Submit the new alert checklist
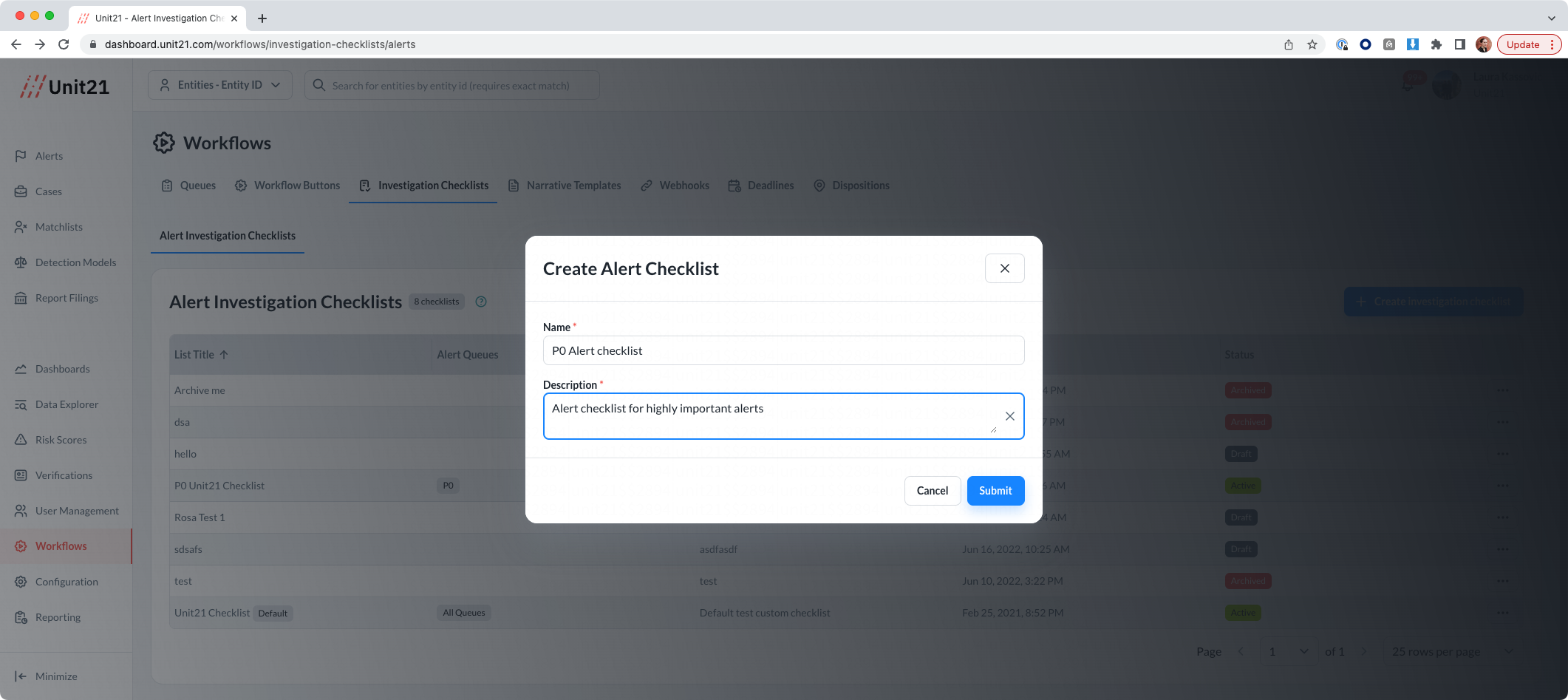This screenshot has height=700, width=1568. click(x=995, y=490)
